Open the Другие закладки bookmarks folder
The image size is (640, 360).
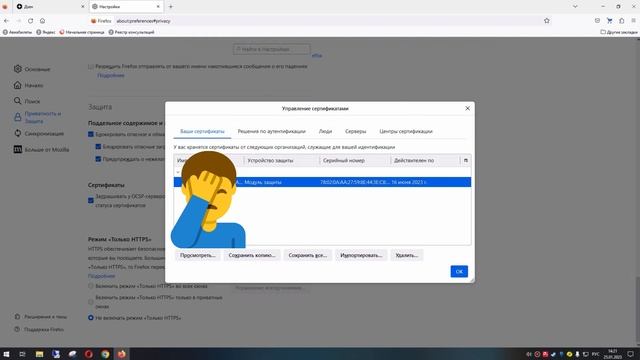(619, 32)
